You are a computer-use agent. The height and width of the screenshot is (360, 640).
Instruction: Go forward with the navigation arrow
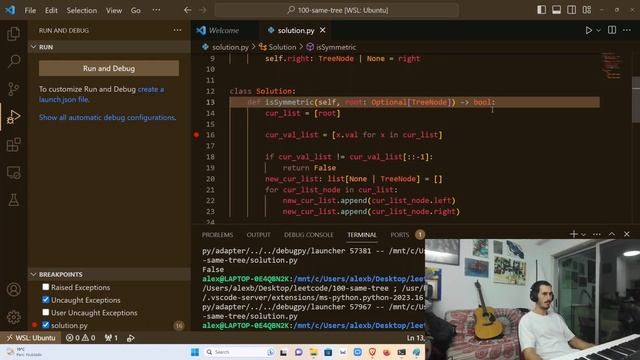(202, 10)
